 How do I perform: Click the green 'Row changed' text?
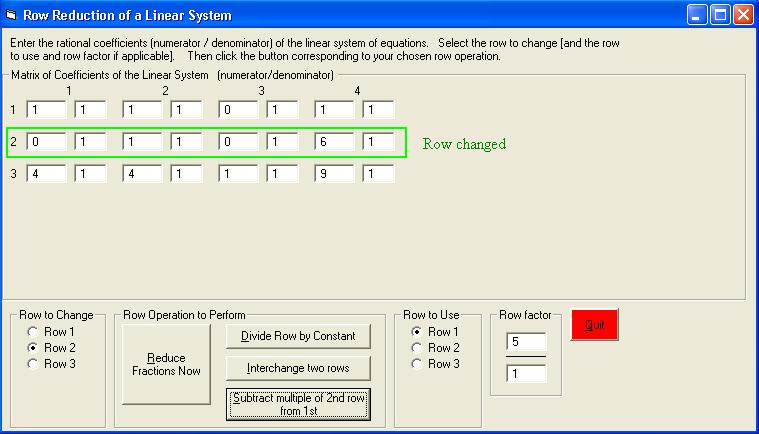click(x=464, y=144)
